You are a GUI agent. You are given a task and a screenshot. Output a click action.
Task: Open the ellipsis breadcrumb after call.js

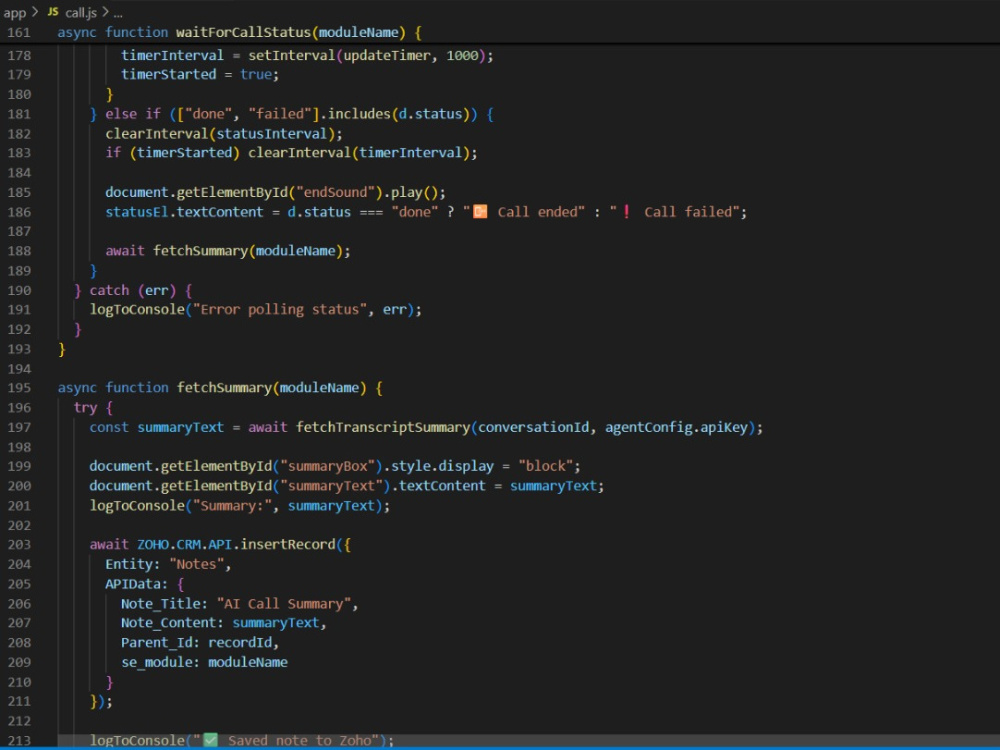point(118,13)
